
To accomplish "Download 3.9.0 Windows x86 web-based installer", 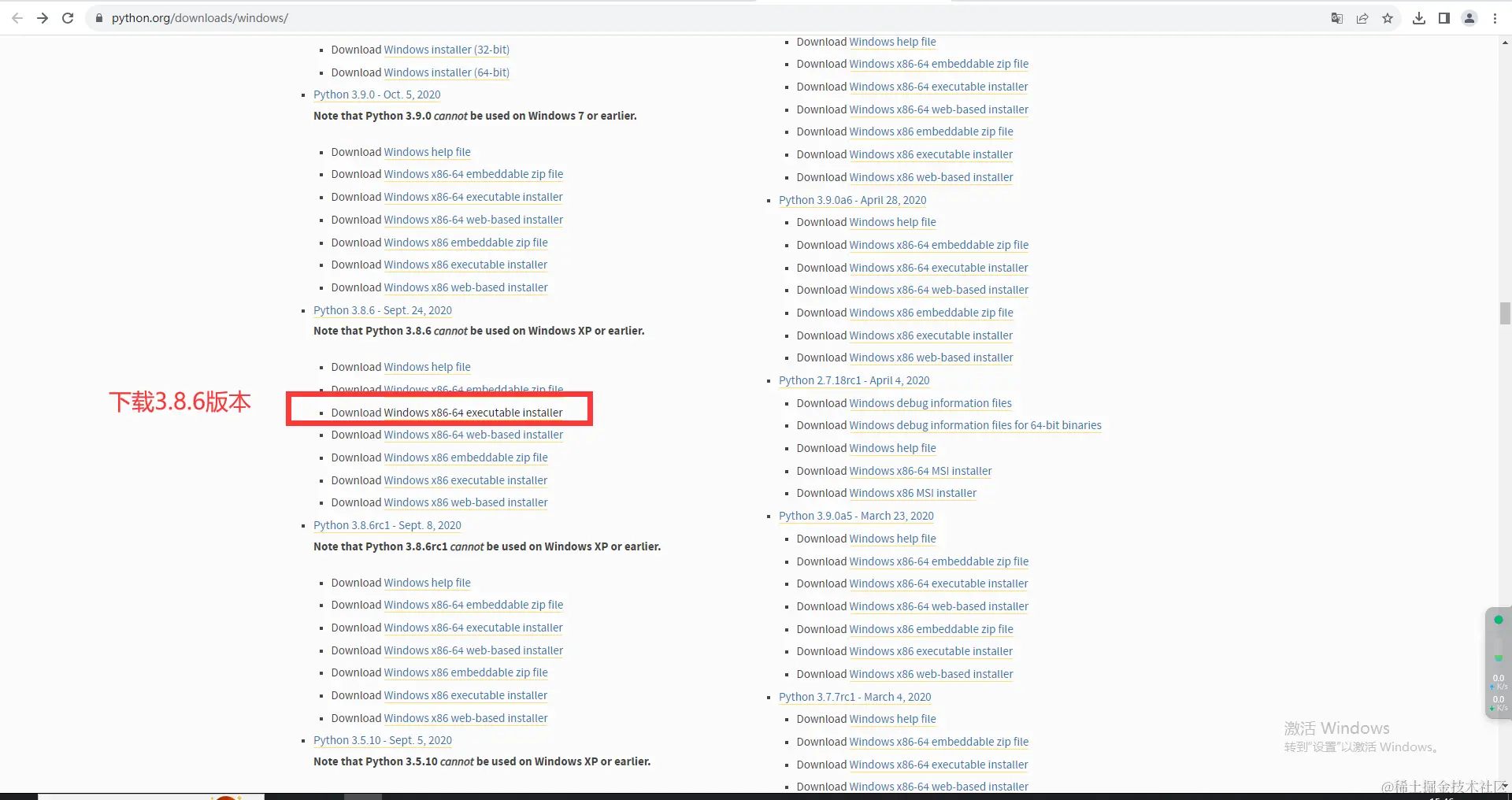I will pos(466,287).
